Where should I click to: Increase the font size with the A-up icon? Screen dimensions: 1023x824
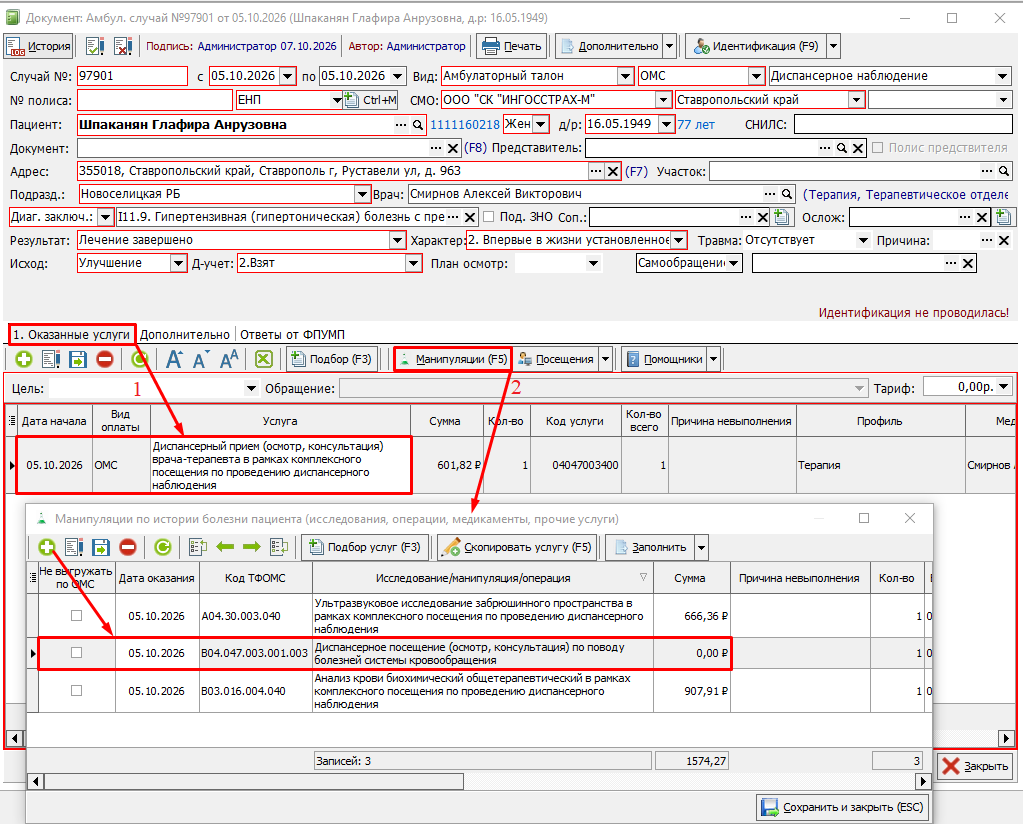pyautogui.click(x=174, y=359)
